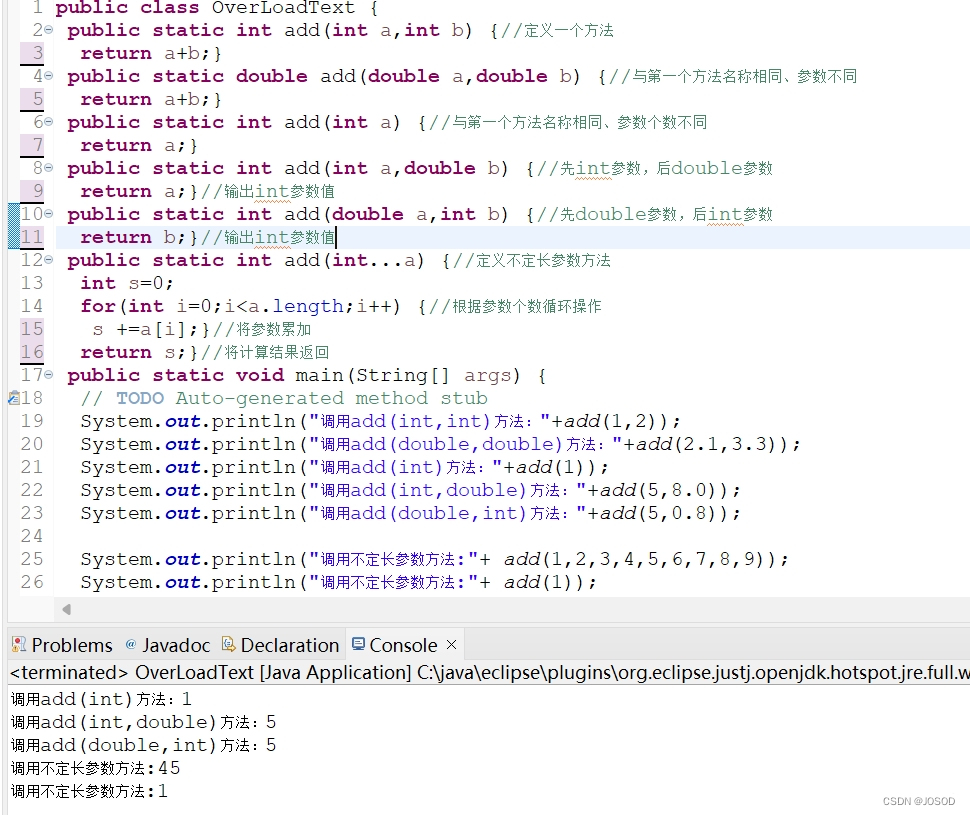Image resolution: width=970 pixels, height=815 pixels.
Task: Switch to the Declaration tab
Action: click(280, 645)
